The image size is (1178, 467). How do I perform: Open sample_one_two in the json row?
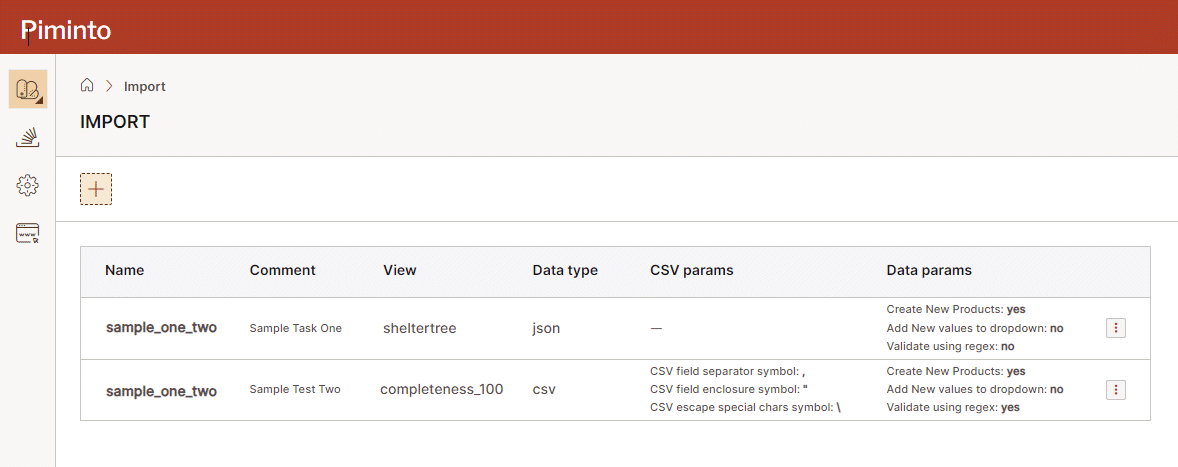161,328
